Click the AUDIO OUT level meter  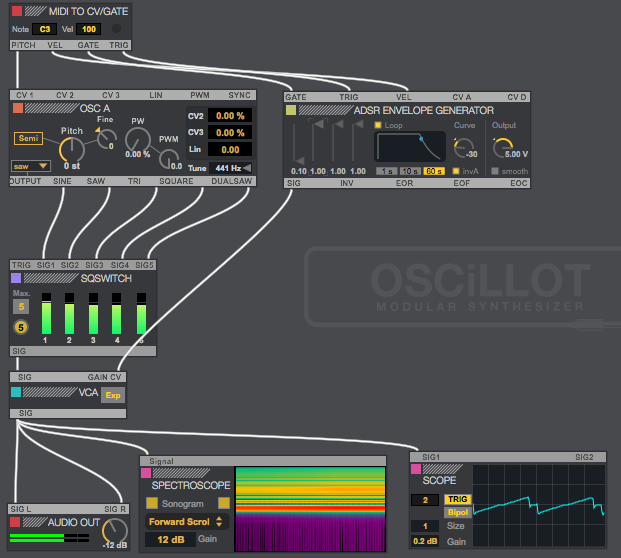pos(50,538)
